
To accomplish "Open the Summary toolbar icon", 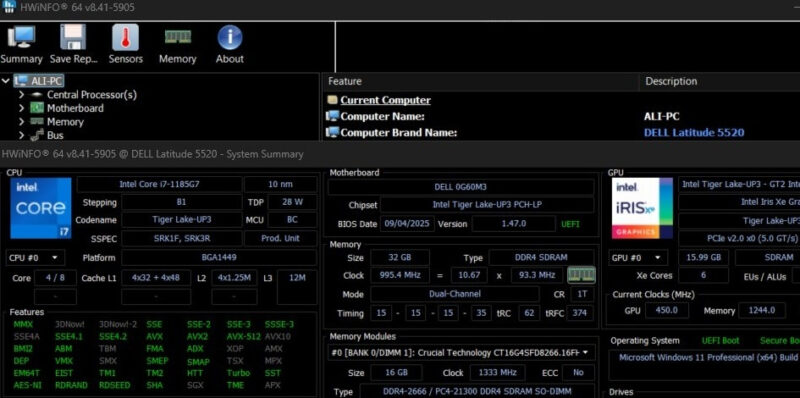I will click(x=21, y=38).
